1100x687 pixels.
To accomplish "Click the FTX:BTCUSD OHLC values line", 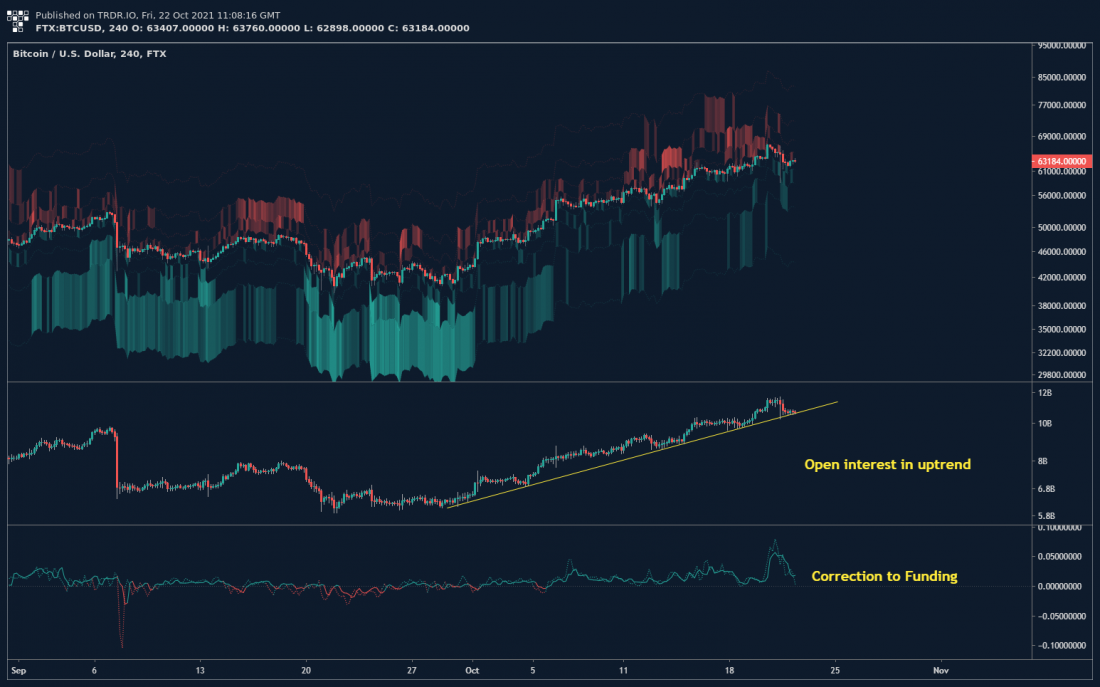I will (252, 28).
